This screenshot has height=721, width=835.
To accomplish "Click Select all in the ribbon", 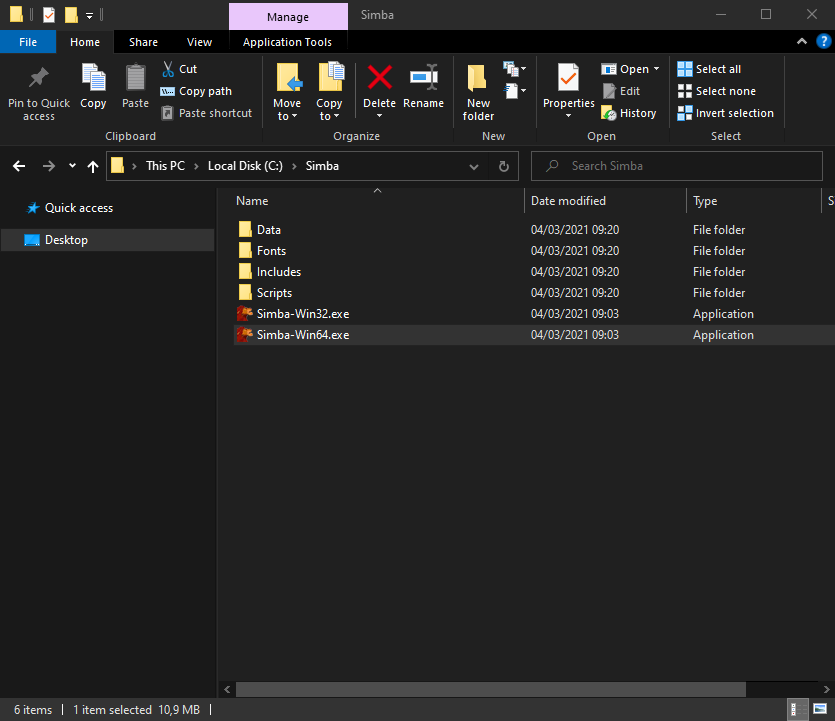I will pyautogui.click(x=709, y=69).
